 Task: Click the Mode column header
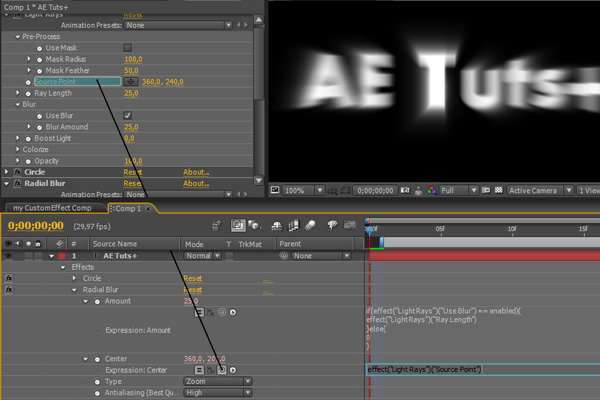pyautogui.click(x=194, y=244)
